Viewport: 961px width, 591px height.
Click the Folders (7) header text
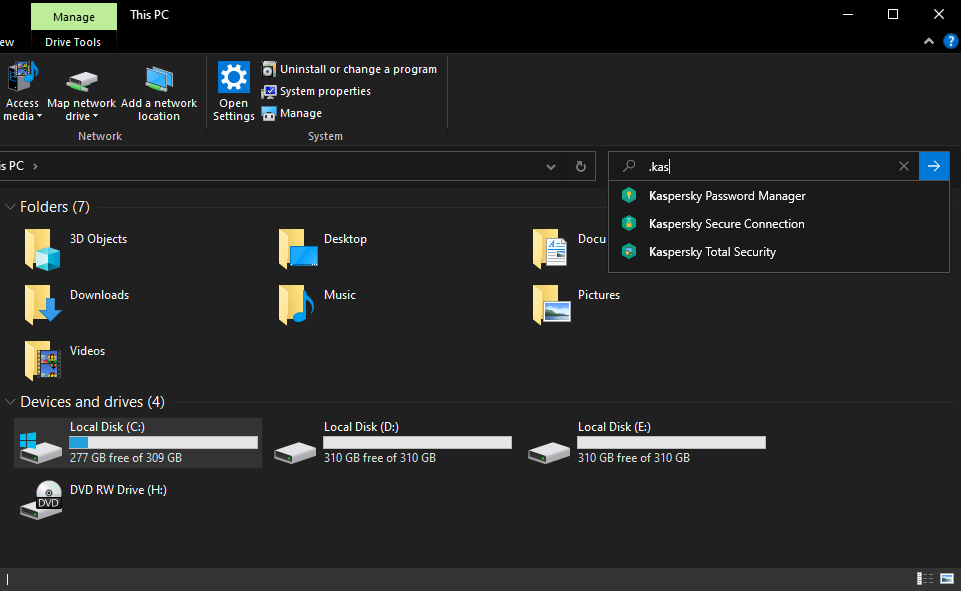point(55,207)
